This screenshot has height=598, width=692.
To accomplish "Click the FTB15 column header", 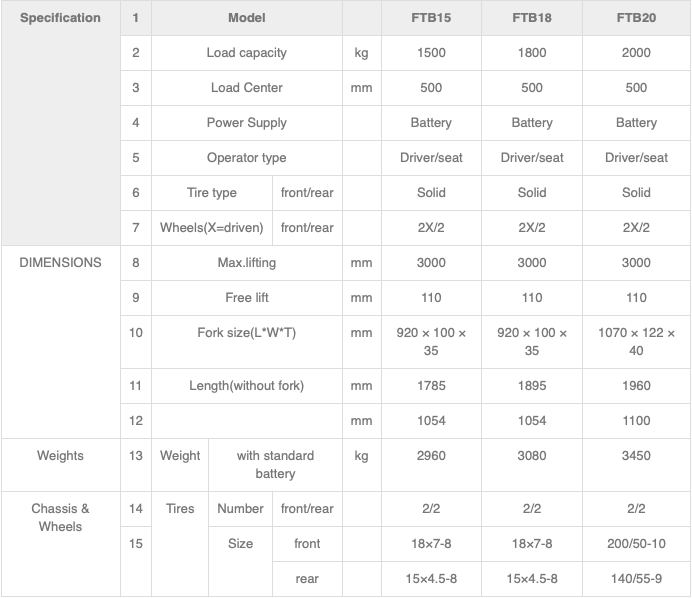I will (431, 18).
